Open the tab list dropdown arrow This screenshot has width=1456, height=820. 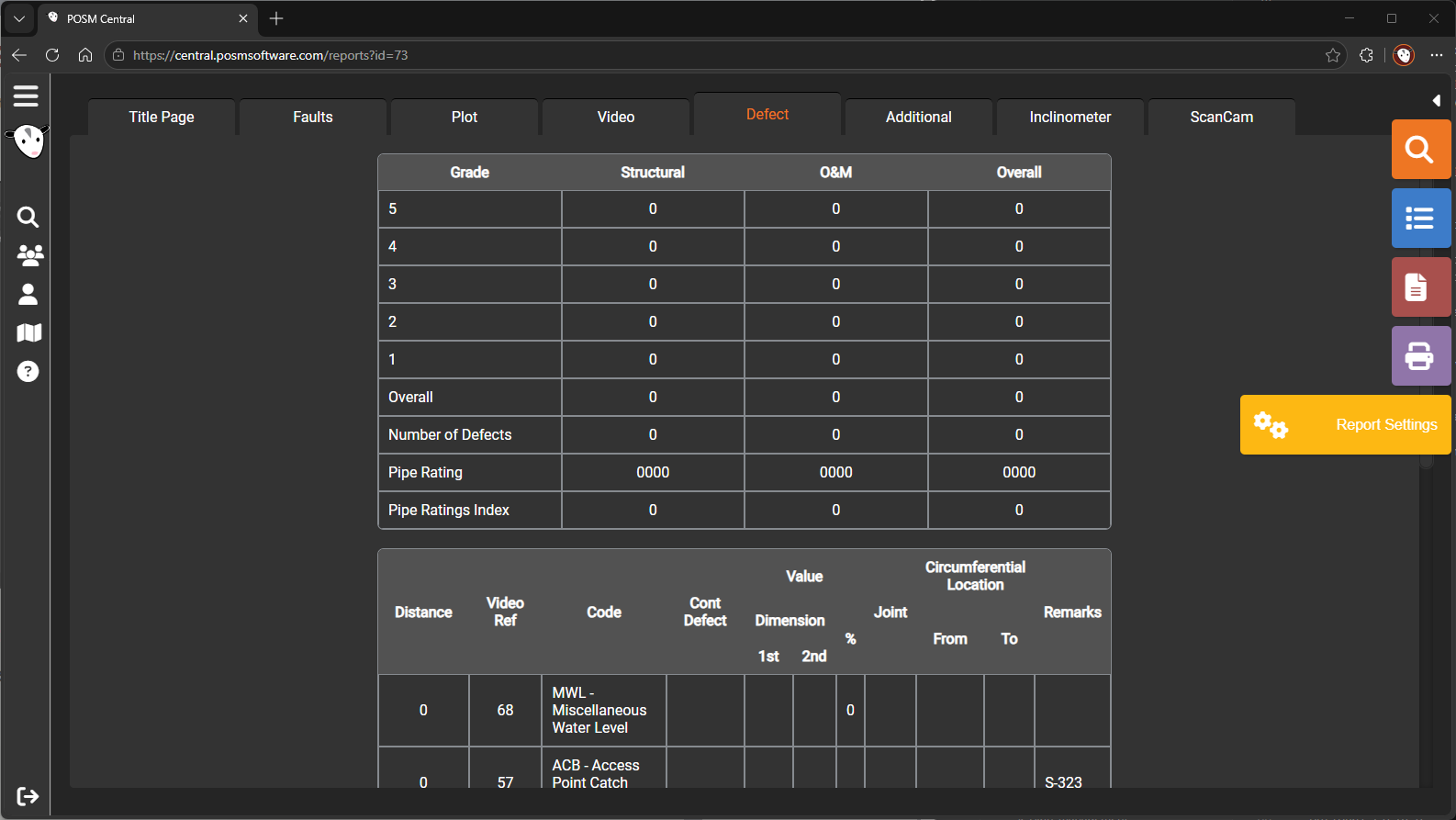19,18
